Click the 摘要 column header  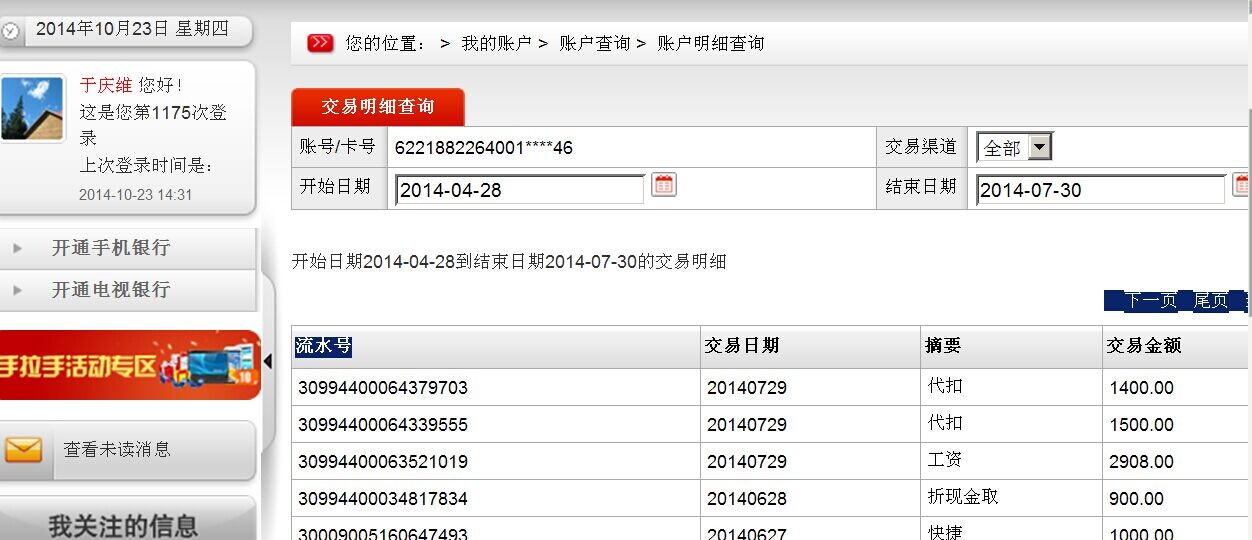point(943,346)
